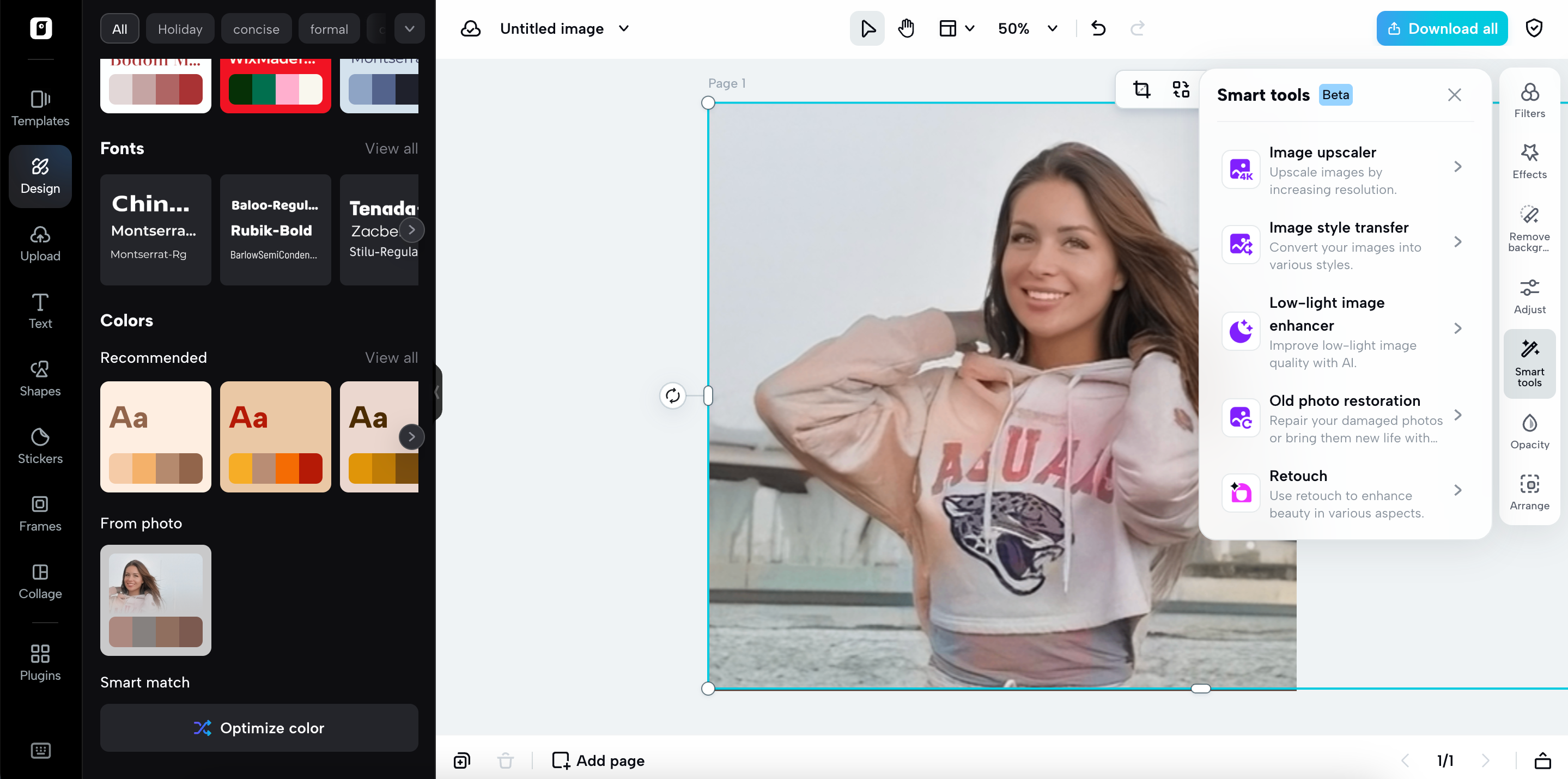Open the crop tool icon
This screenshot has height=779, width=1568.
pos(1141,89)
